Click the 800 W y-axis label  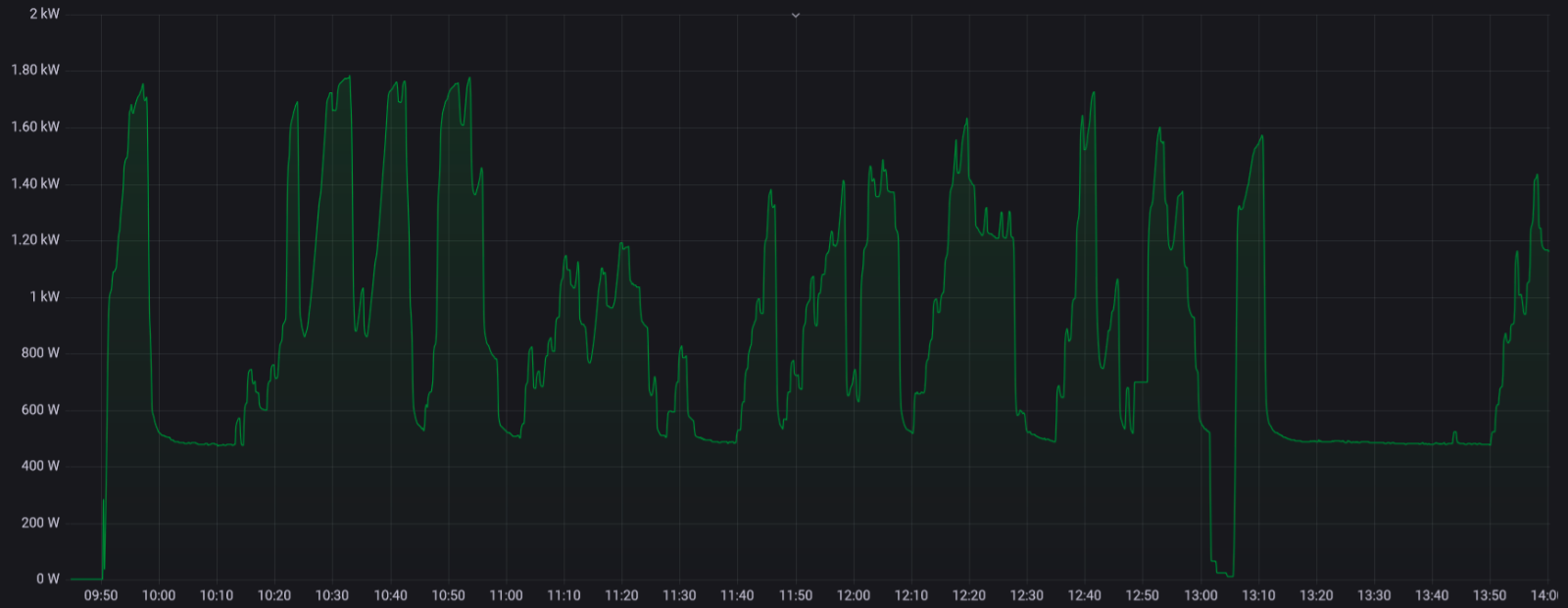tap(40, 352)
